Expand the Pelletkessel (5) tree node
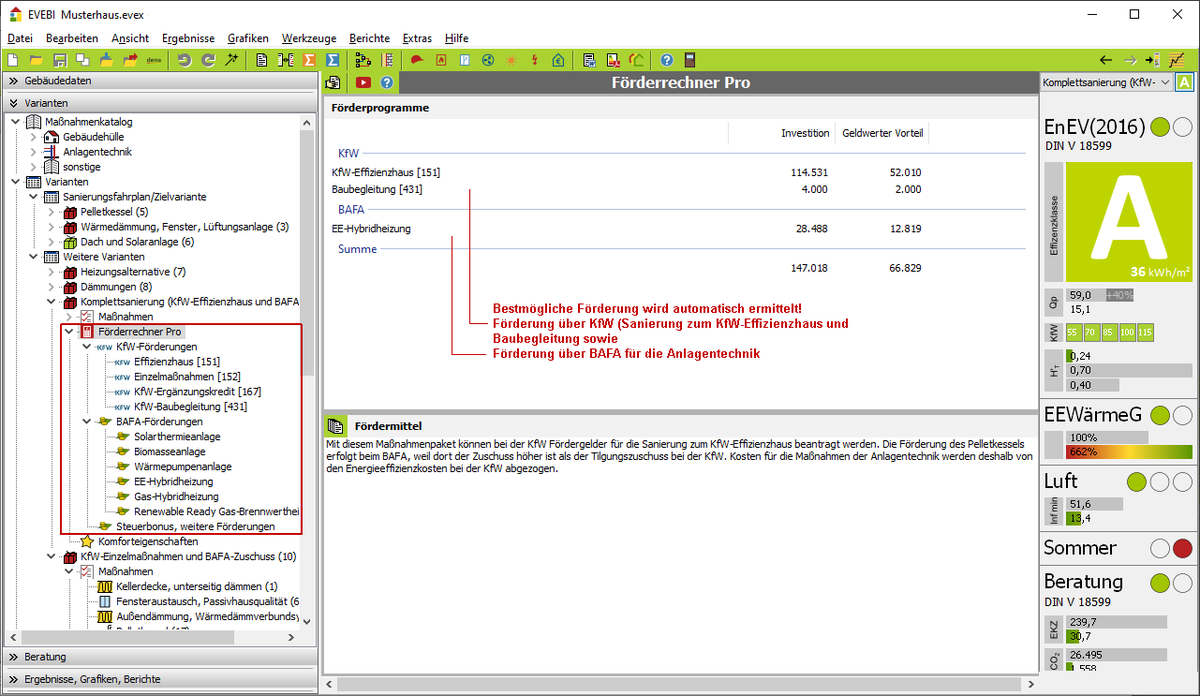Viewport: 1200px width, 696px height. pyautogui.click(x=52, y=212)
